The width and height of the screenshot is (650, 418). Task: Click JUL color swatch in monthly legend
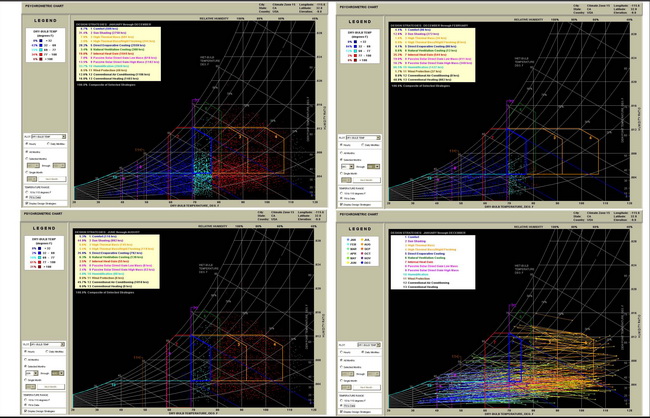tap(362, 240)
